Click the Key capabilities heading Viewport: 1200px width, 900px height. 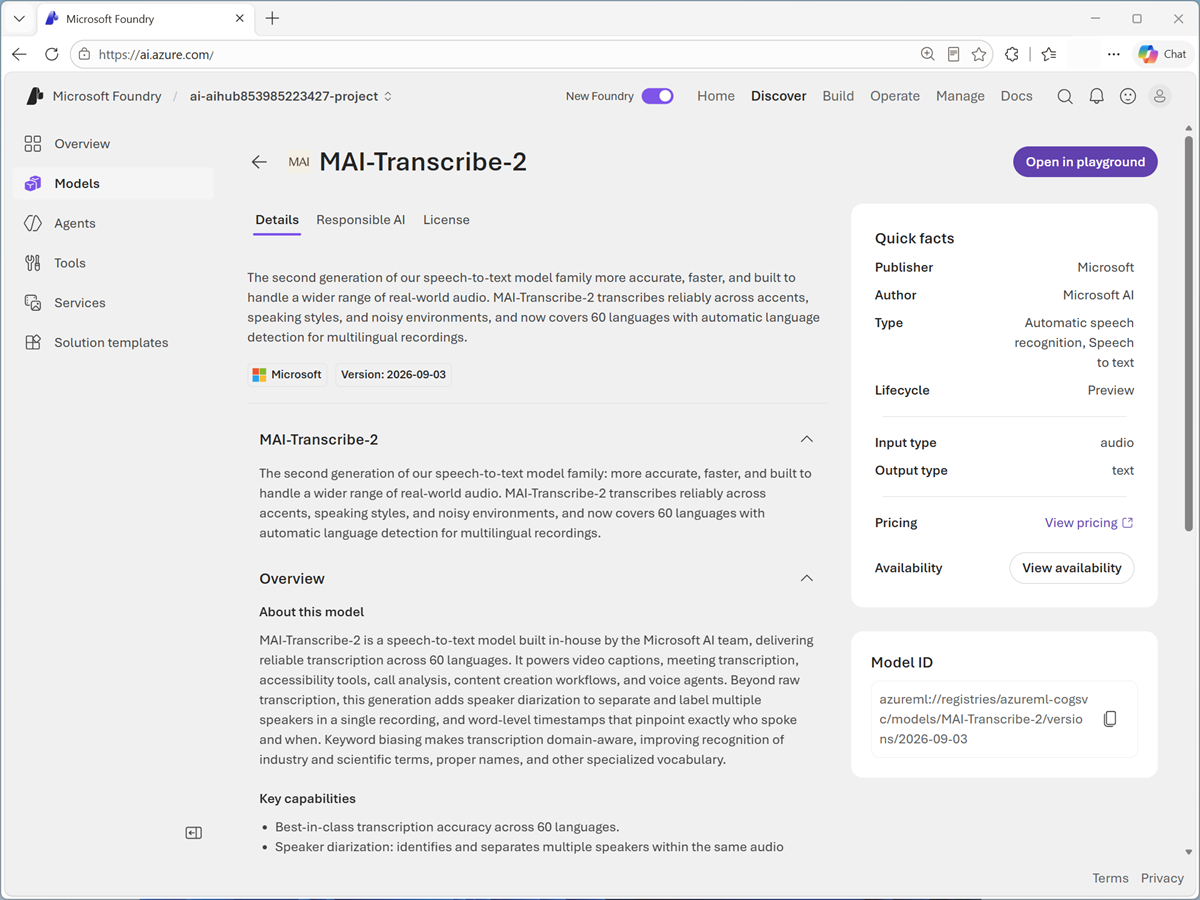coord(307,799)
